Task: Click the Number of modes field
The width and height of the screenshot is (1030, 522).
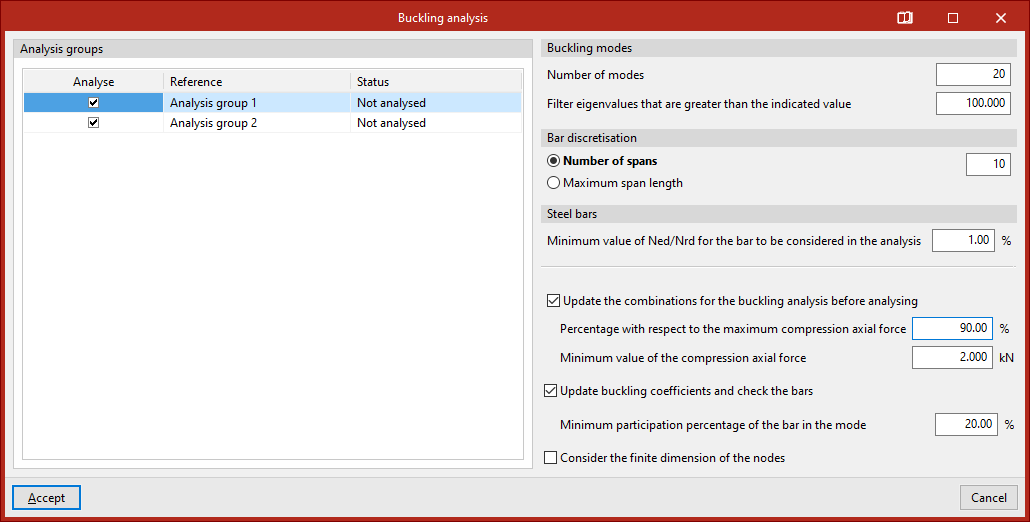Action: pos(973,75)
